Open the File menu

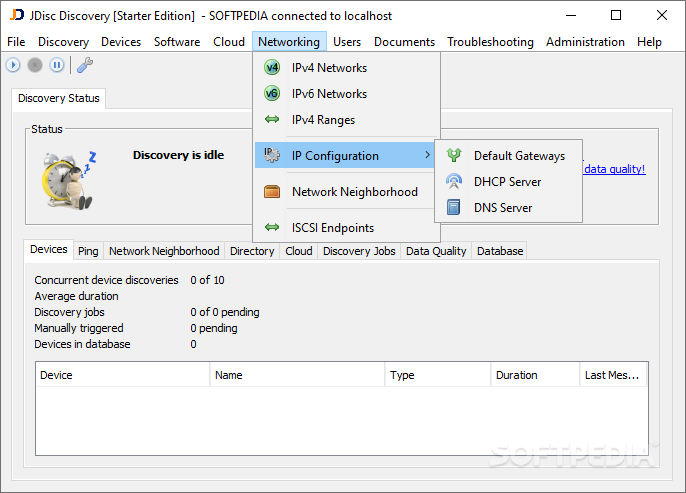coord(16,42)
